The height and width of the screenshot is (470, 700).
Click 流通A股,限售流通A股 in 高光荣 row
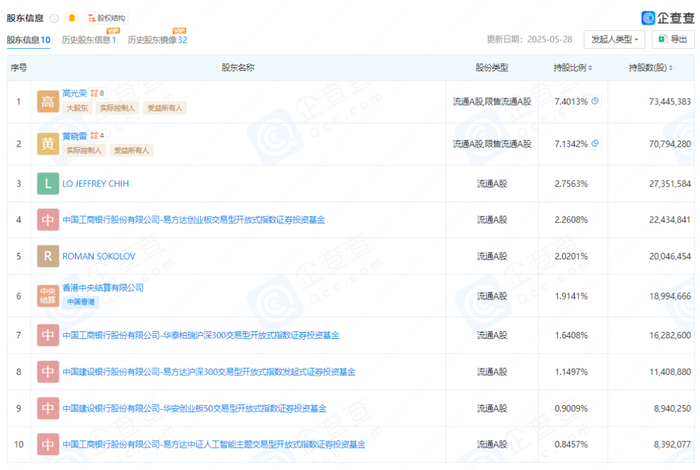[492, 102]
